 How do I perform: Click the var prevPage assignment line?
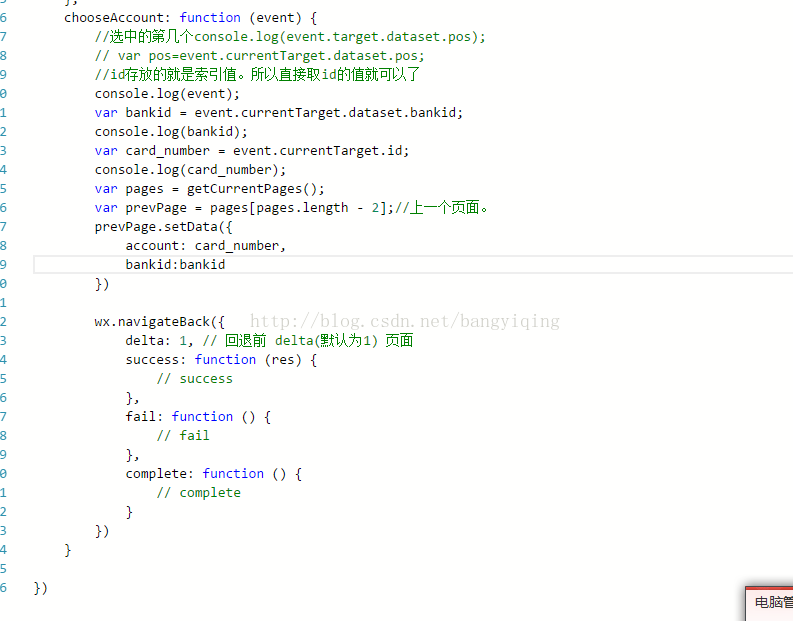coord(291,208)
